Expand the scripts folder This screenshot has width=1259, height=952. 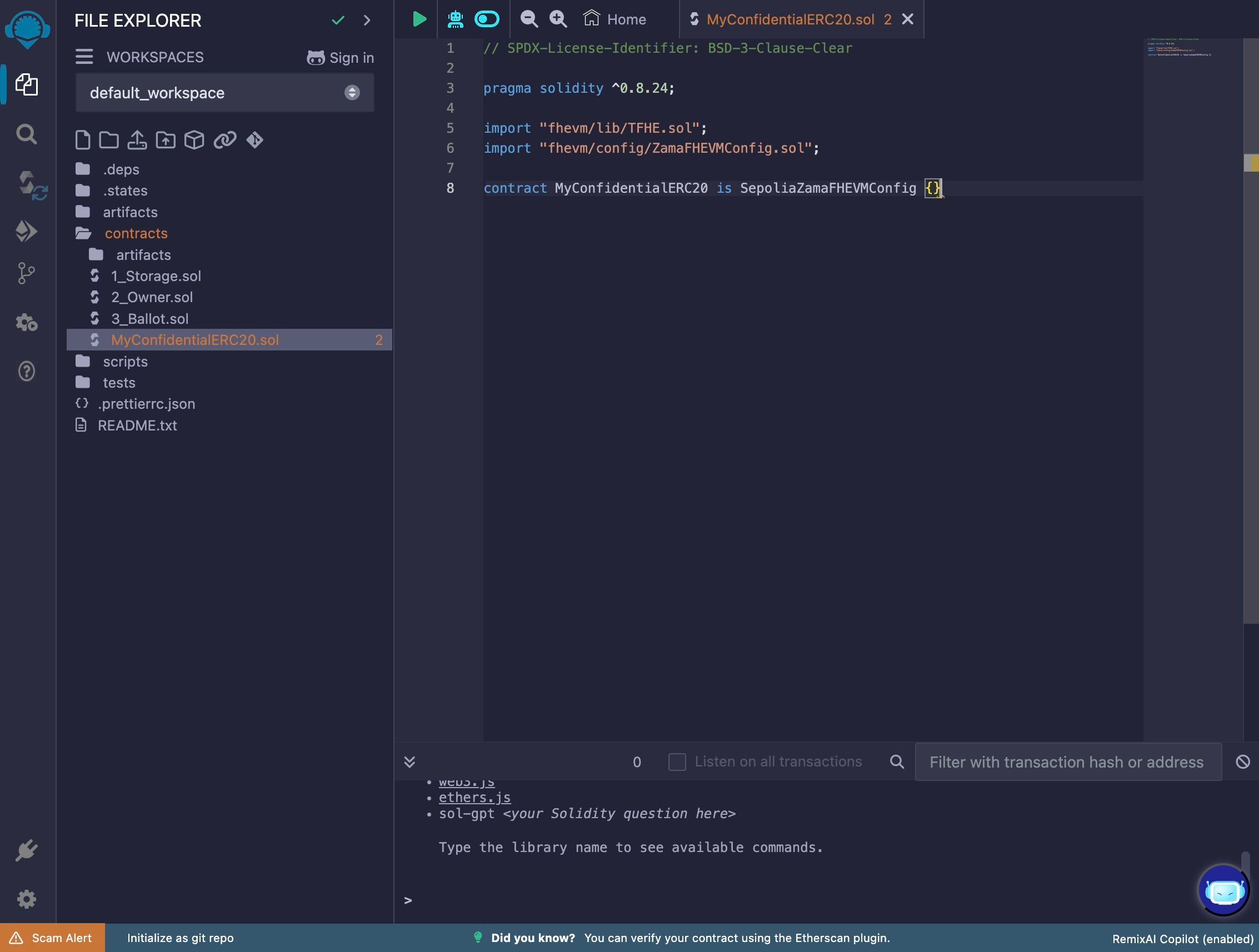[124, 362]
